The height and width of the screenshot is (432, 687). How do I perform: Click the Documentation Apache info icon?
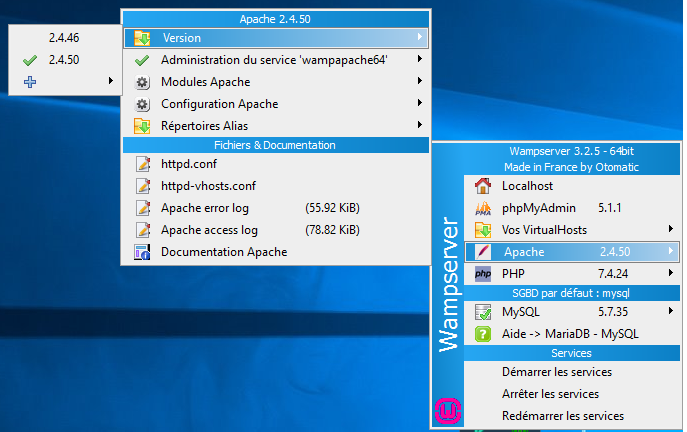(x=142, y=252)
